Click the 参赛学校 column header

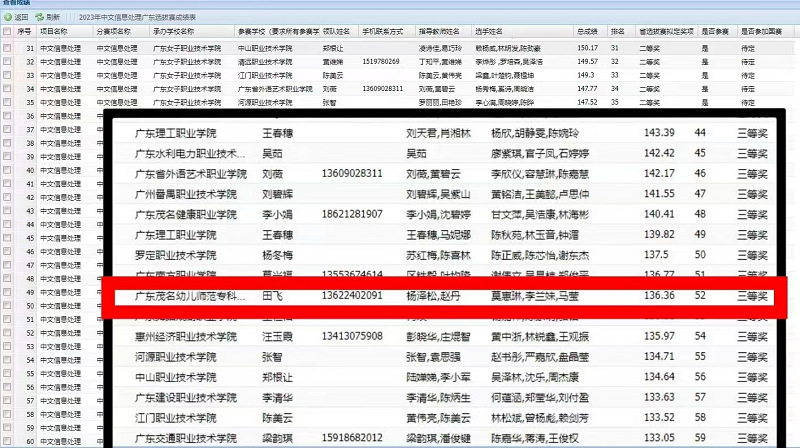(278, 32)
